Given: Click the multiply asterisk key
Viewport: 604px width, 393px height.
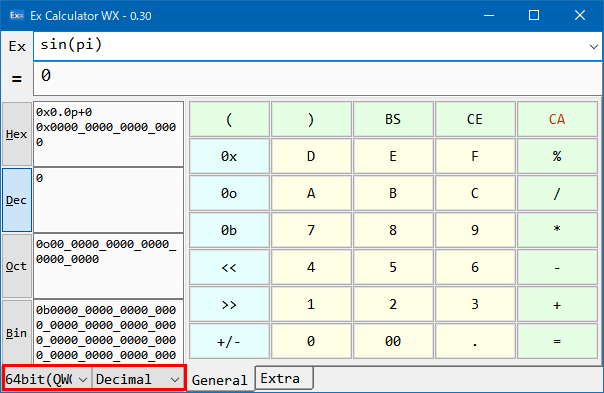Looking at the screenshot, I should (557, 230).
